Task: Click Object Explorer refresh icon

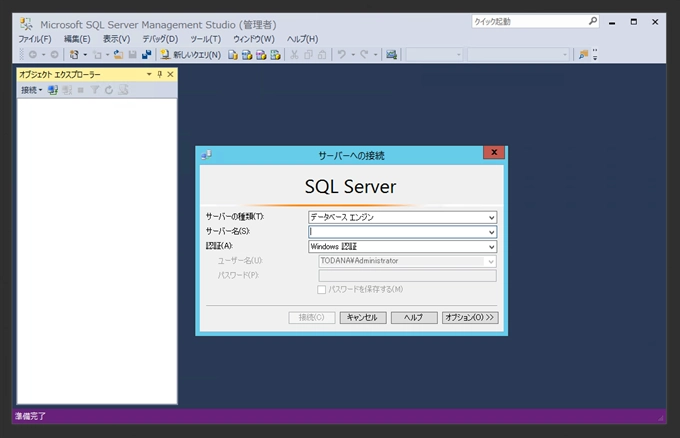Action: pyautogui.click(x=109, y=90)
